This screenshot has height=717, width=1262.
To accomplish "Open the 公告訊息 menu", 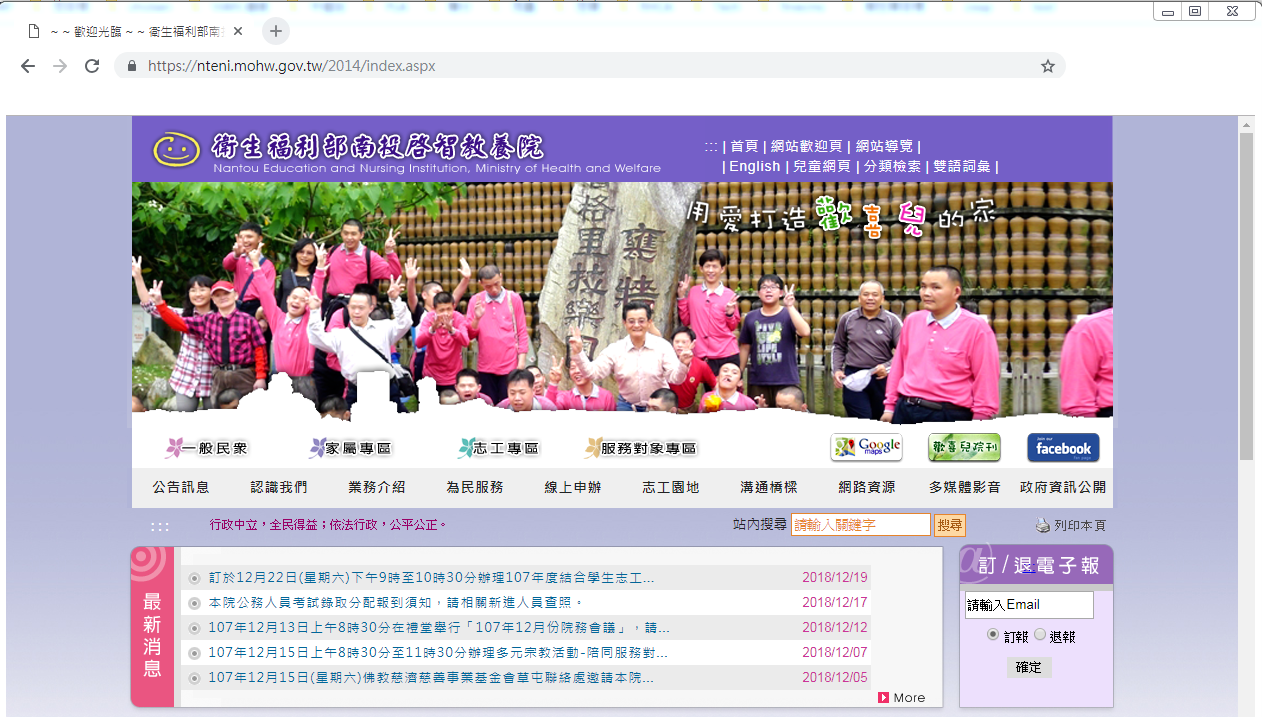I will 181,487.
